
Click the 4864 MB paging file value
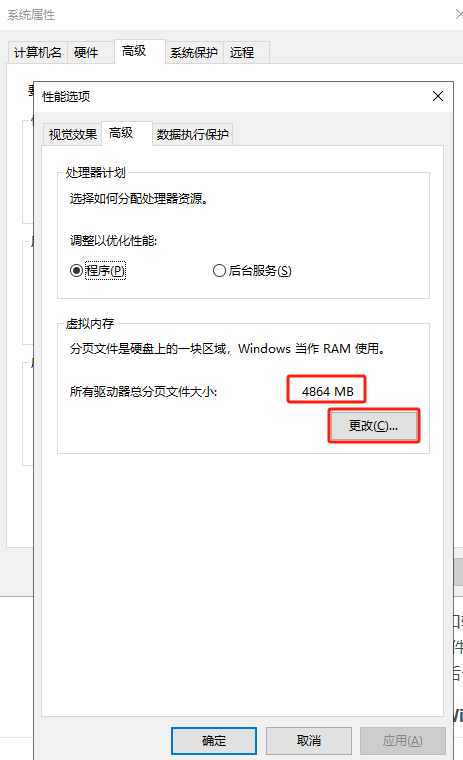click(328, 391)
